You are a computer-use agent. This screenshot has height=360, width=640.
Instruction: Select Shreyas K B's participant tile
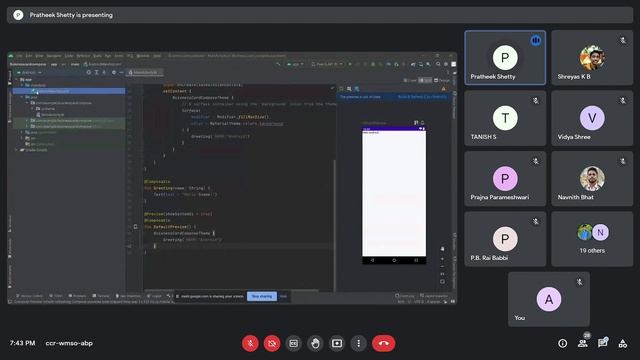click(x=592, y=58)
